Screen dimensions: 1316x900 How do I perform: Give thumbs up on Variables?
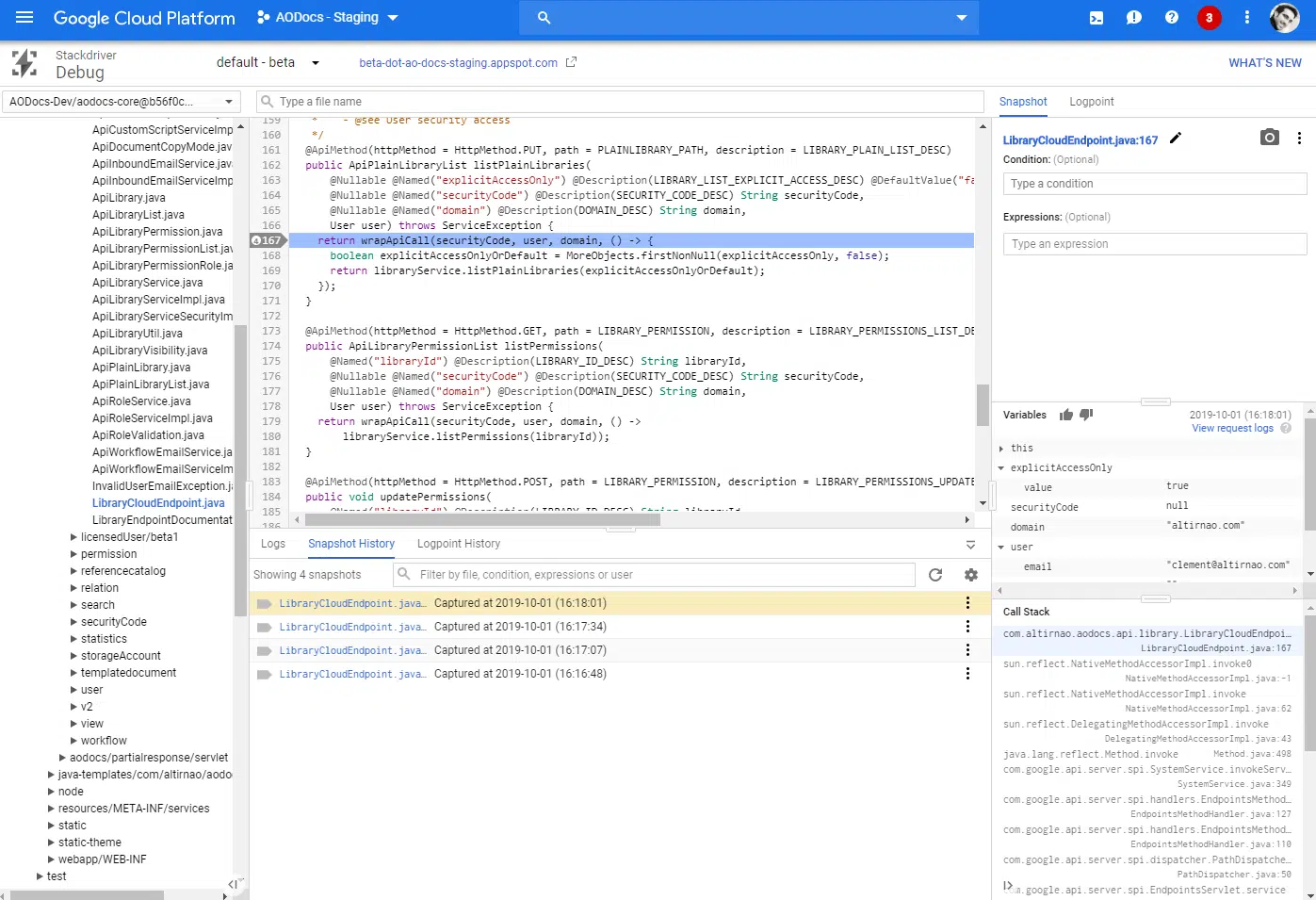pos(1066,415)
